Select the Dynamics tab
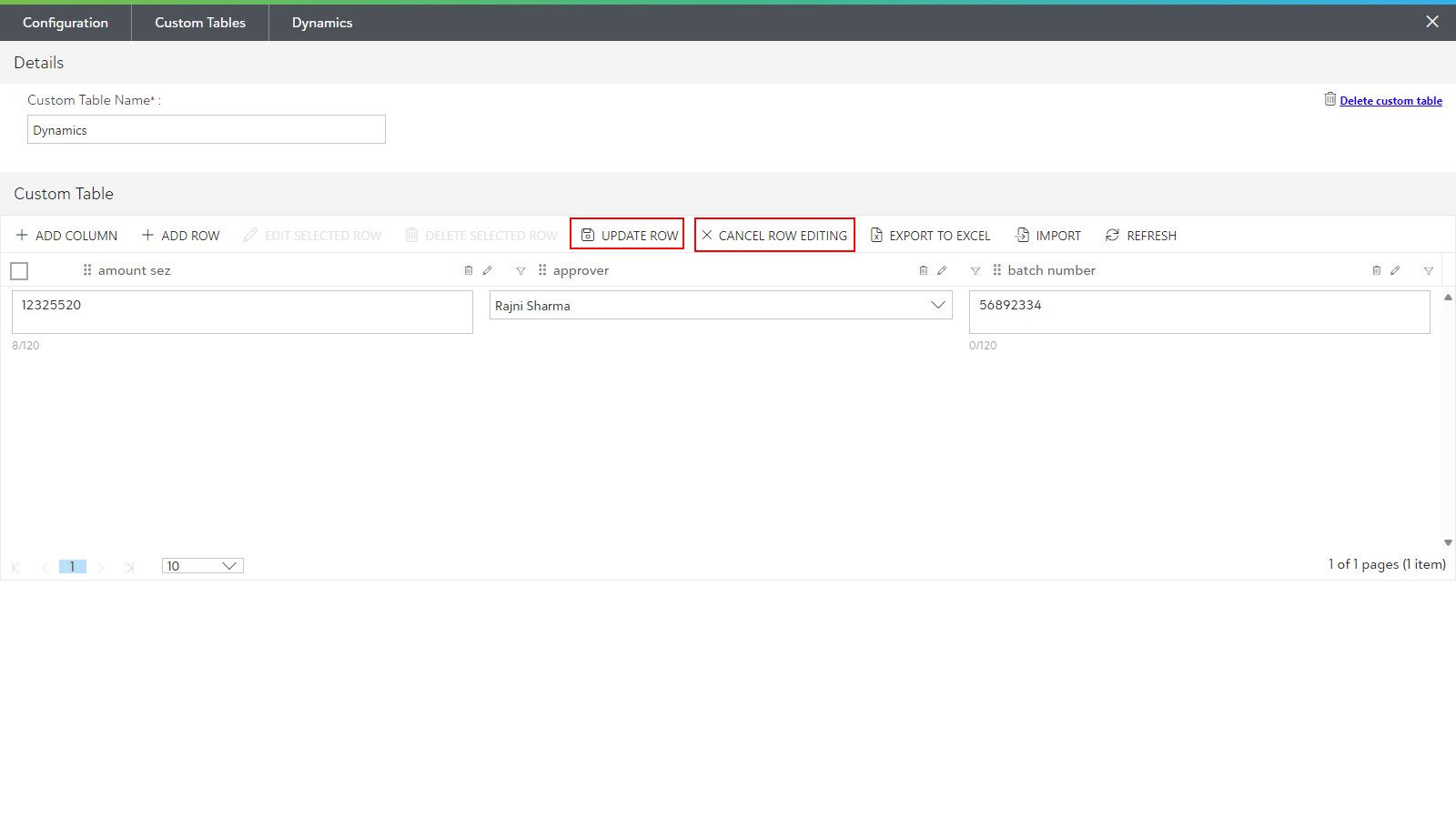This screenshot has width=1456, height=819. tap(322, 23)
